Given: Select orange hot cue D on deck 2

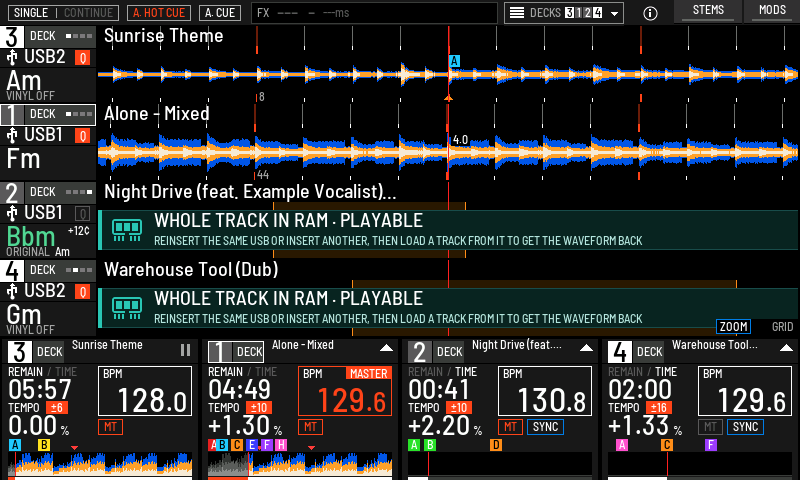Looking at the screenshot, I should (496, 445).
